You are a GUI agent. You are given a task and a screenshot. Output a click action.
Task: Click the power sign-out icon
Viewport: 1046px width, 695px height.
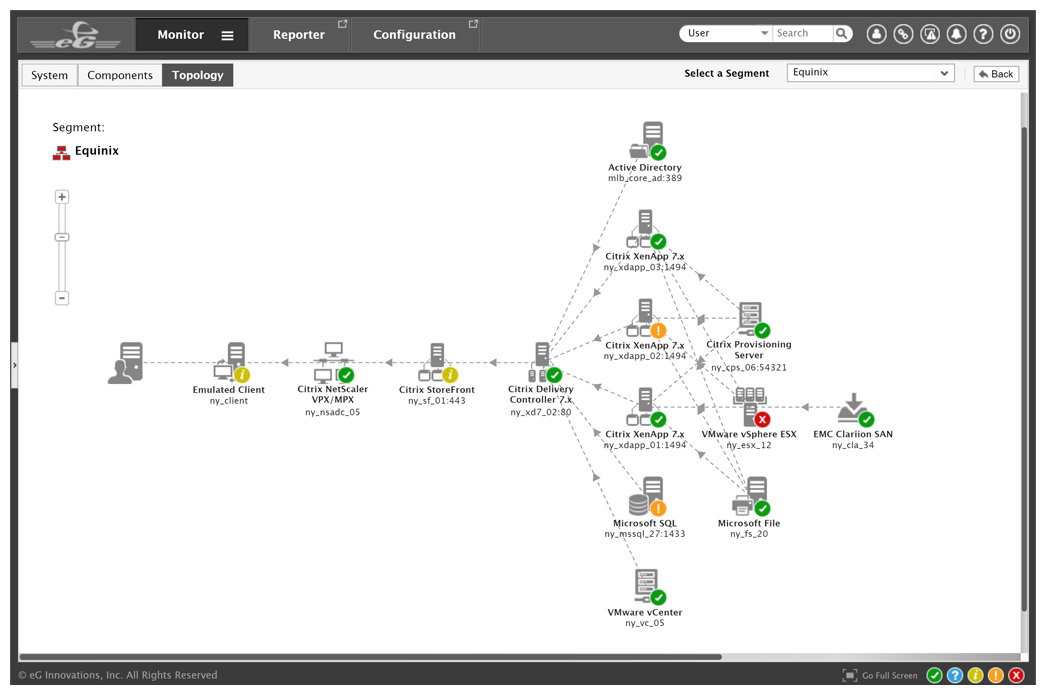click(x=1010, y=34)
